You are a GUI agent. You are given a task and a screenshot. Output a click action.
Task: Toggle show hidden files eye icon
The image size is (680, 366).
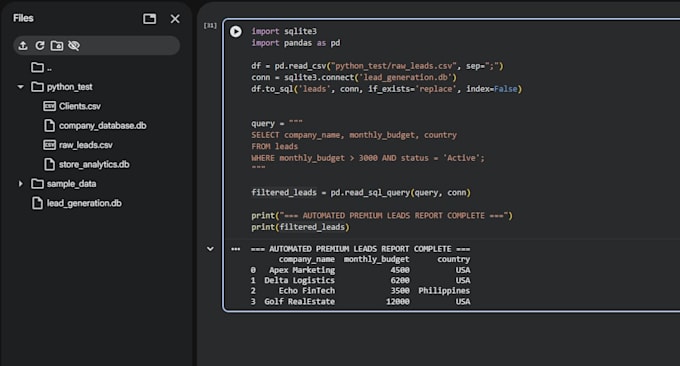[x=74, y=46]
